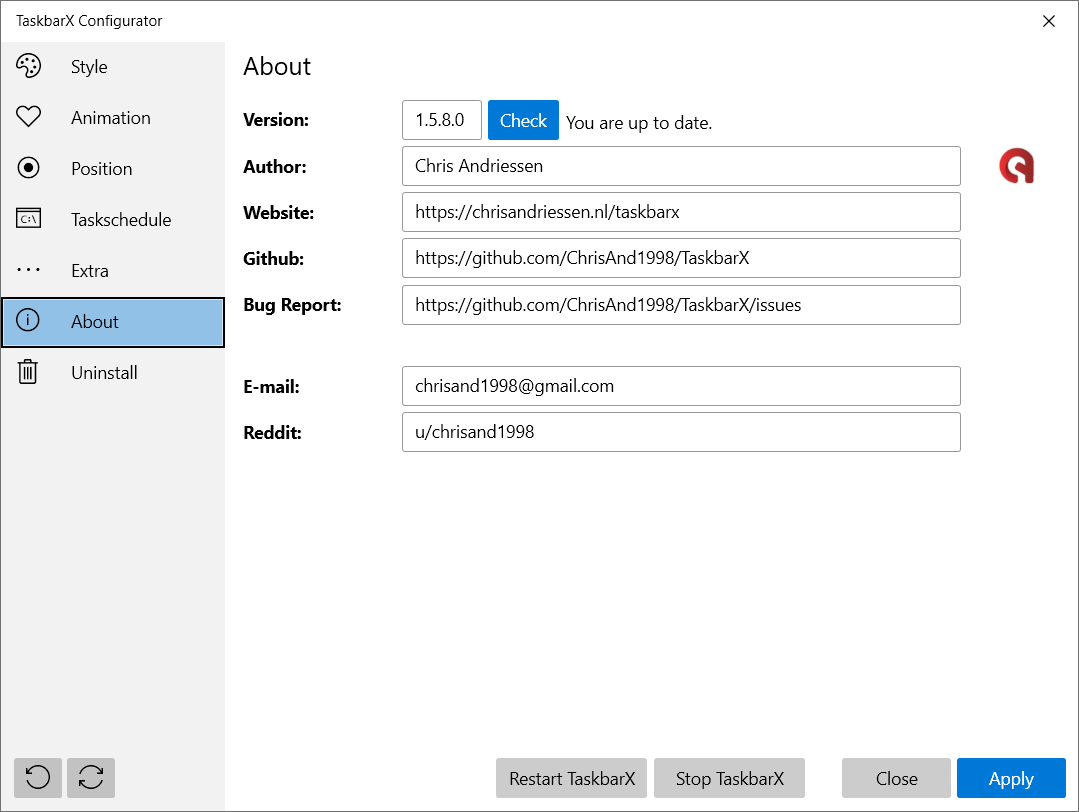Click the Close button
This screenshot has width=1079, height=812.
point(896,778)
